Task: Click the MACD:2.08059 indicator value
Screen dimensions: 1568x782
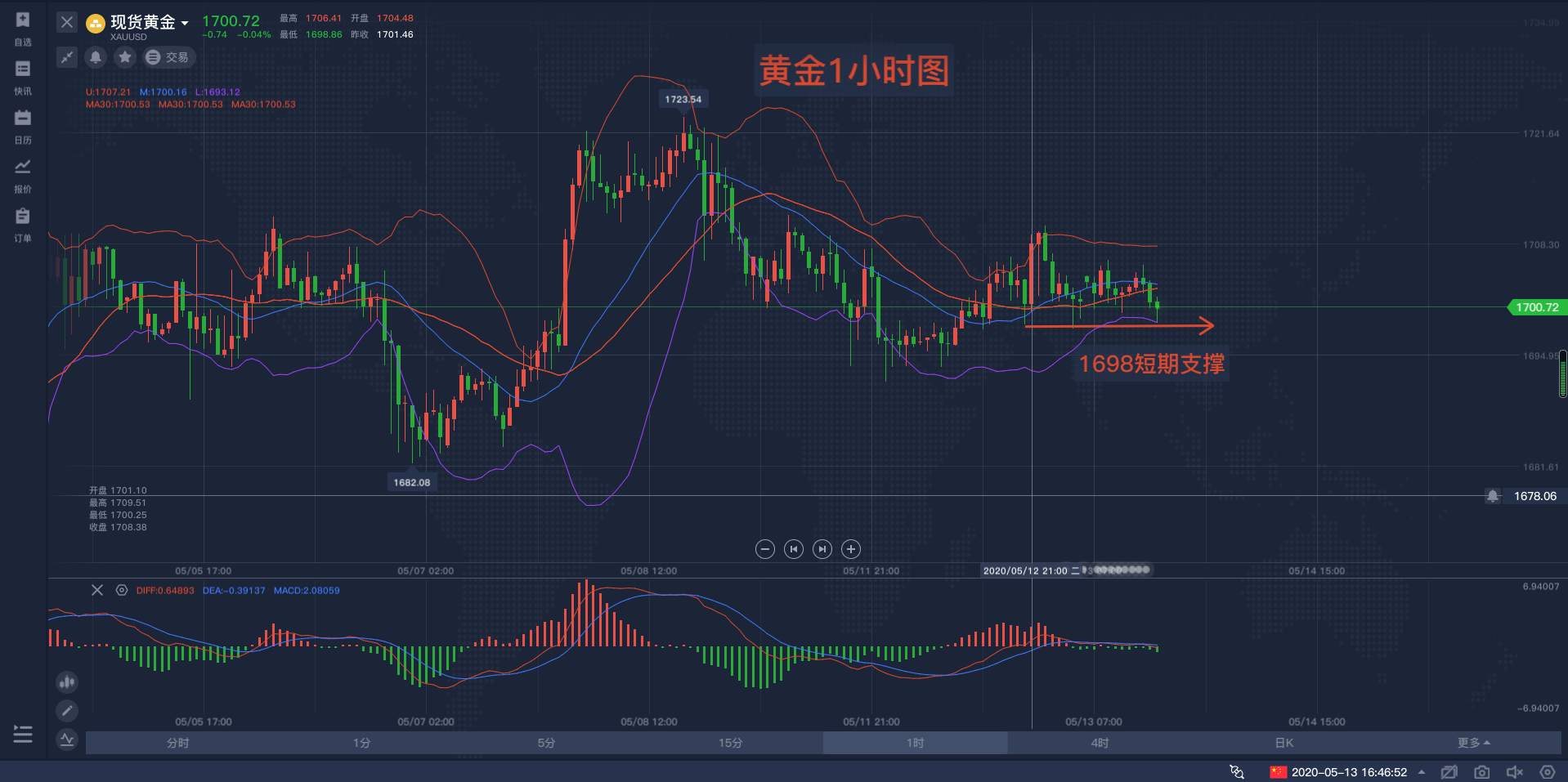Action: [307, 590]
